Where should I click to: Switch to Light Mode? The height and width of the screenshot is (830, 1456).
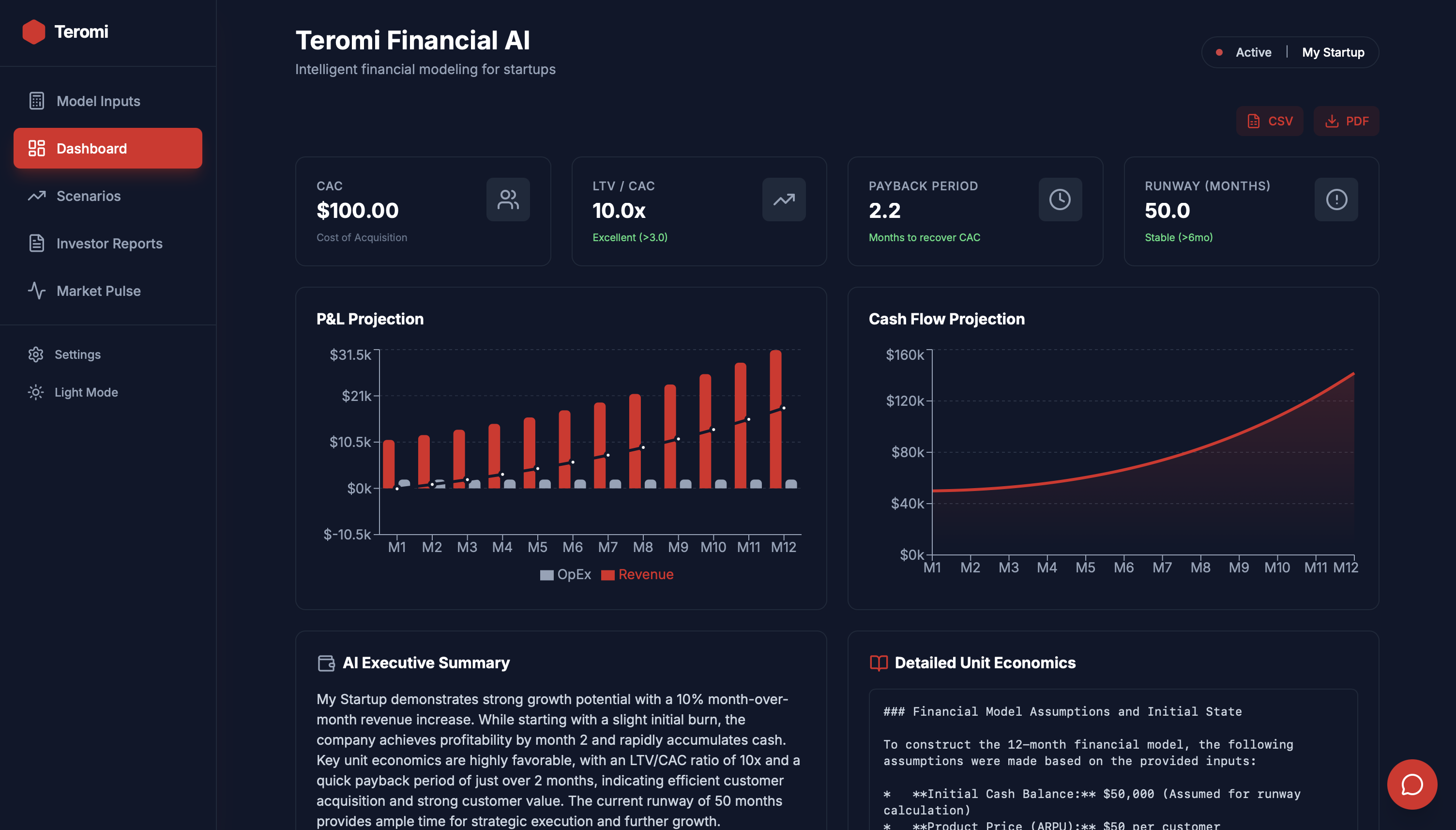click(x=86, y=392)
